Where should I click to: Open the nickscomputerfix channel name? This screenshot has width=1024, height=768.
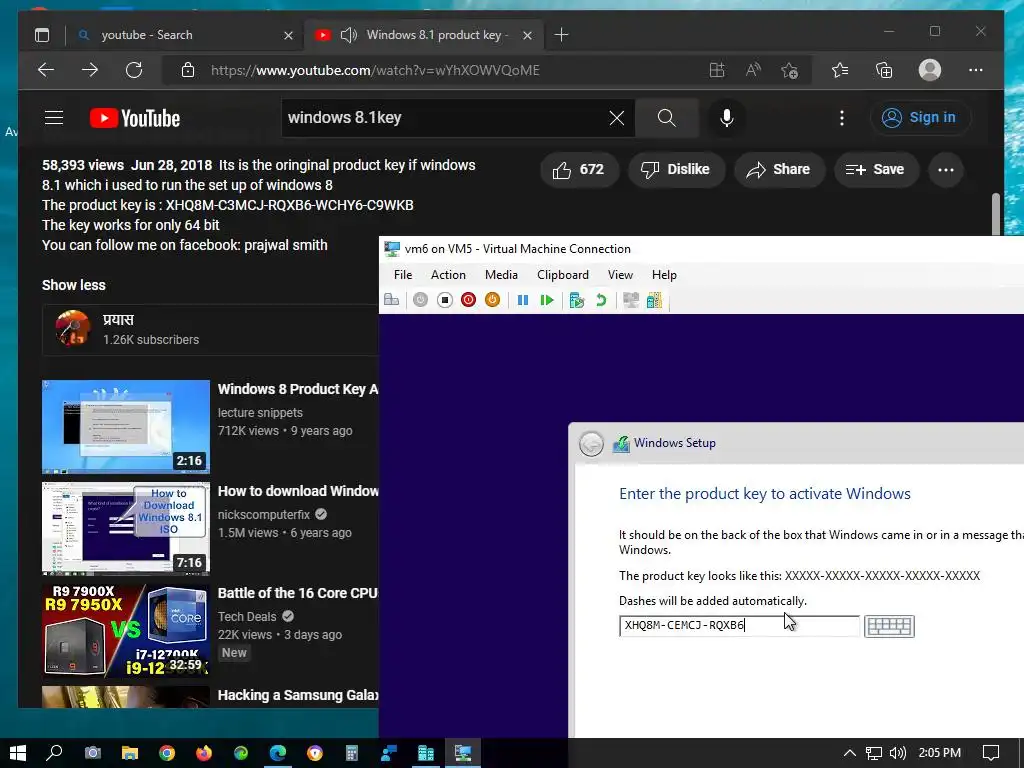coord(264,515)
